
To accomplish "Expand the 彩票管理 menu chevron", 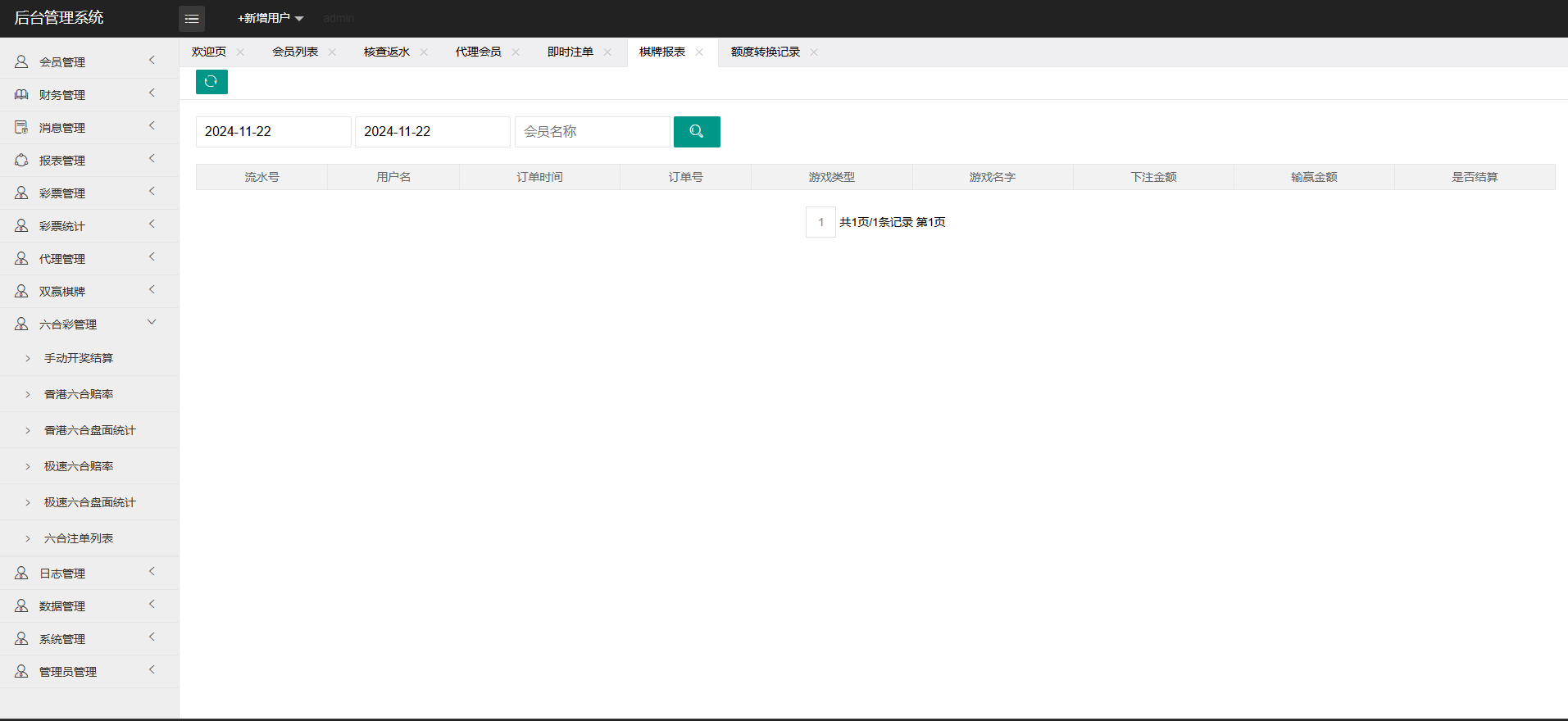I will (x=152, y=191).
